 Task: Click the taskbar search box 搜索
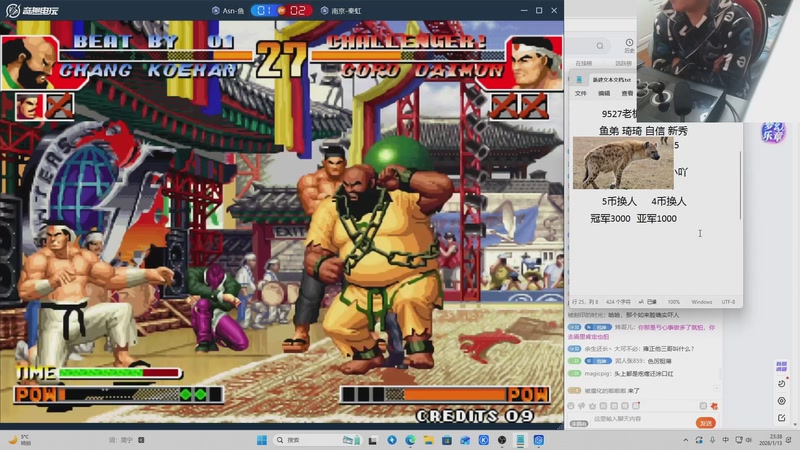point(317,440)
